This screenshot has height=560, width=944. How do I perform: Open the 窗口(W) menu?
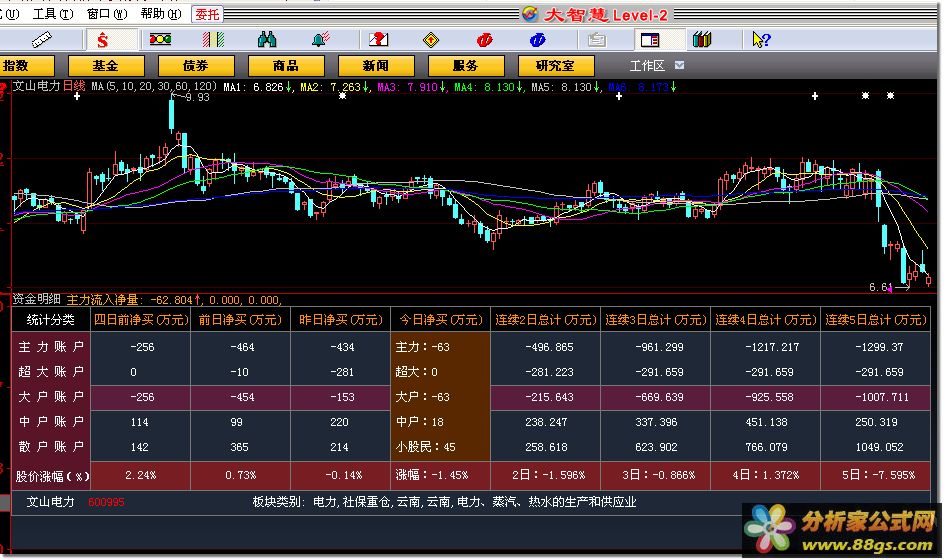pos(107,13)
